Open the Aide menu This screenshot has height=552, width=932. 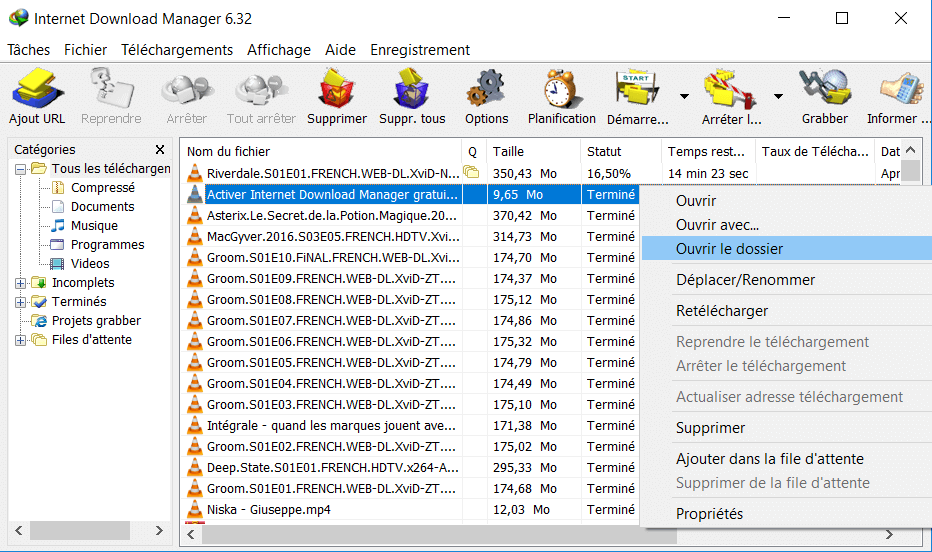pyautogui.click(x=341, y=50)
